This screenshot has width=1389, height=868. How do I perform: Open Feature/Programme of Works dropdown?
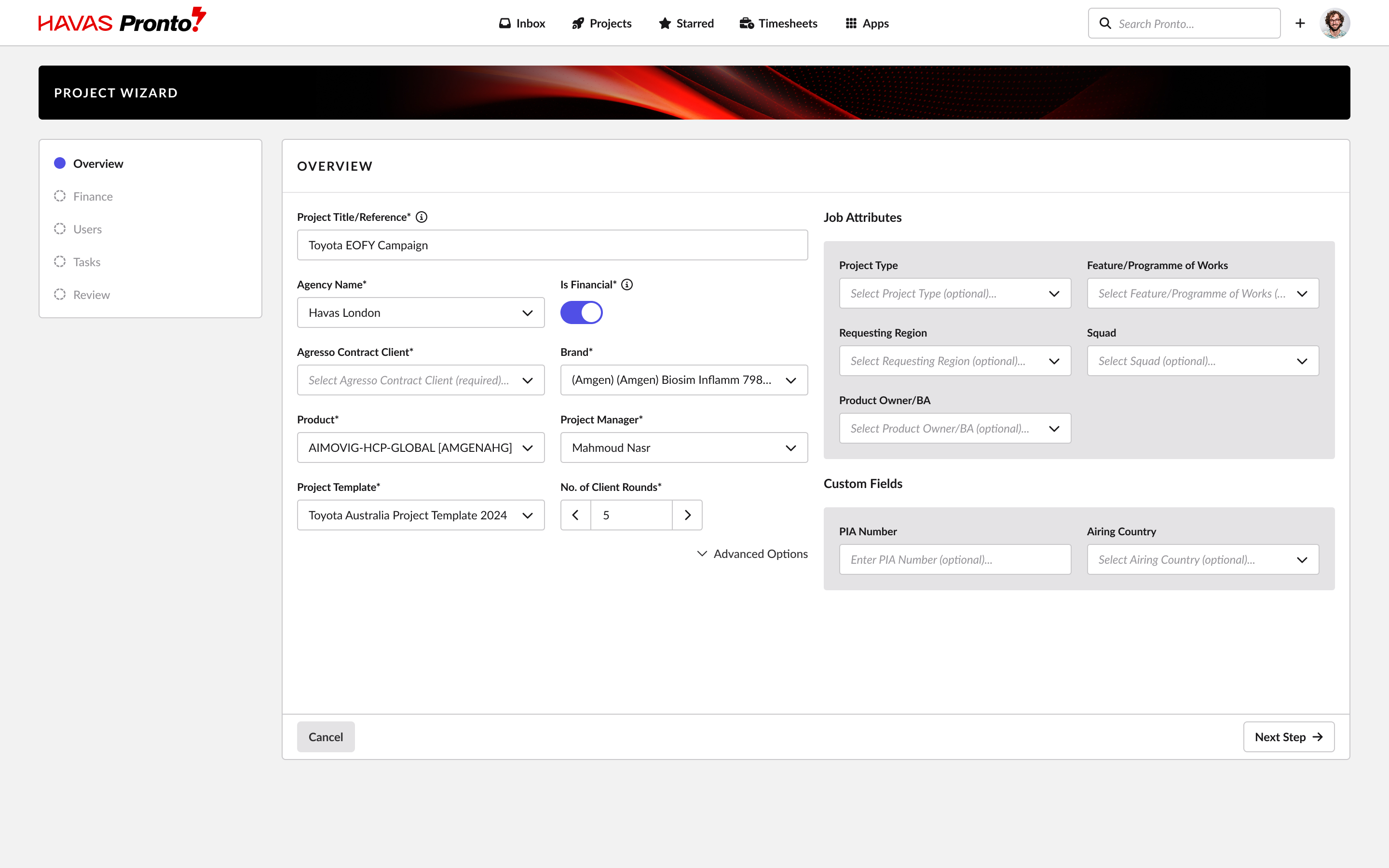pos(1203,293)
